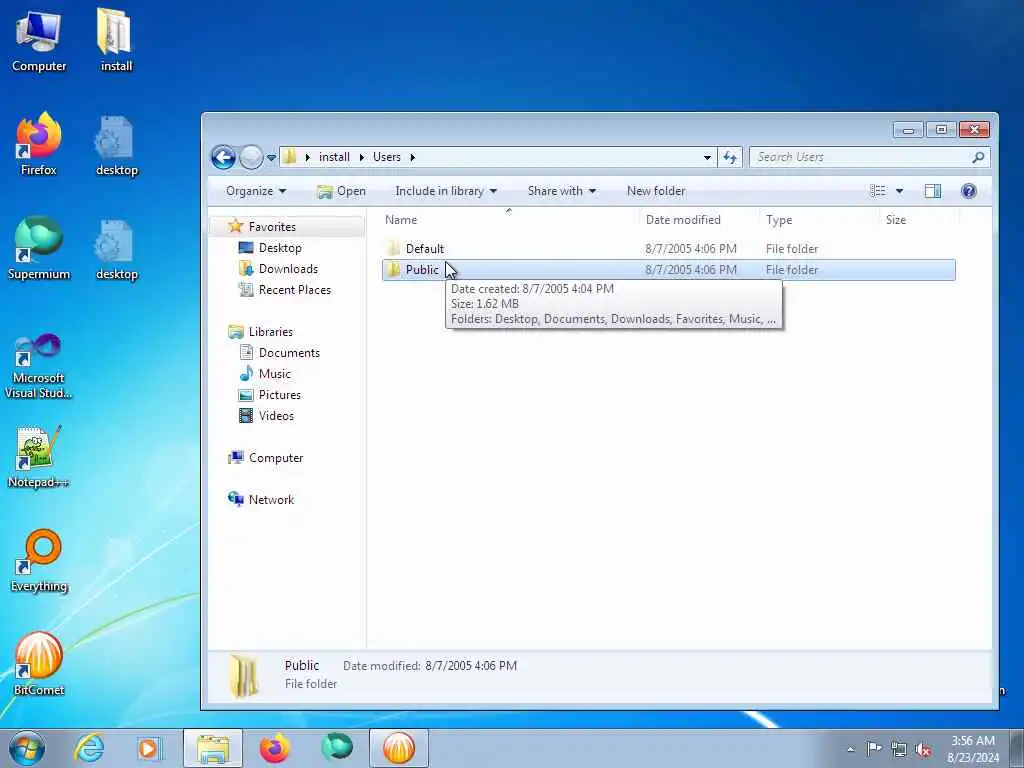This screenshot has height=768, width=1024.
Task: Click the install breadcrumb segment
Action: 334,157
